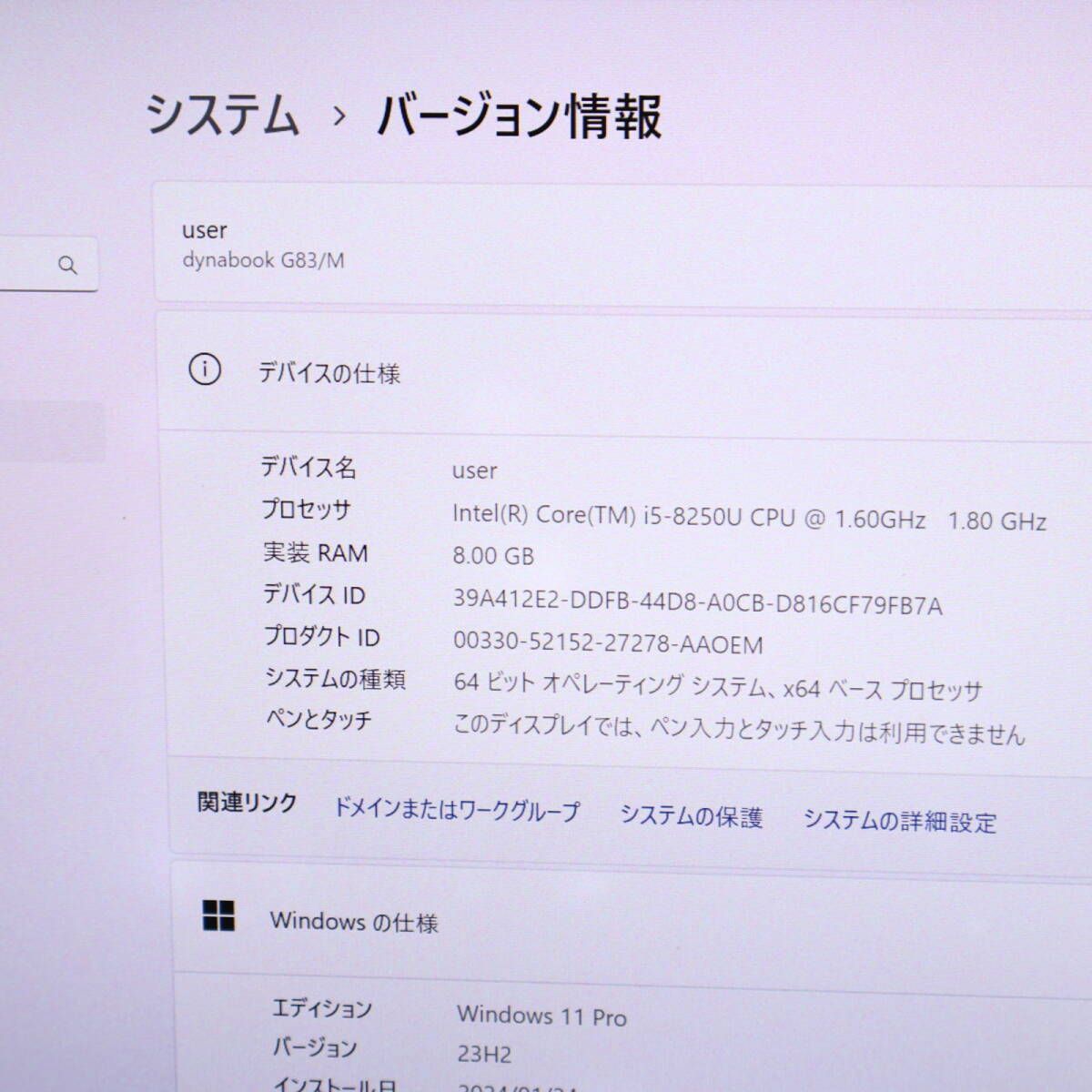The height and width of the screenshot is (1092, 1092).
Task: Select the version value 23H2
Action: click(484, 1055)
